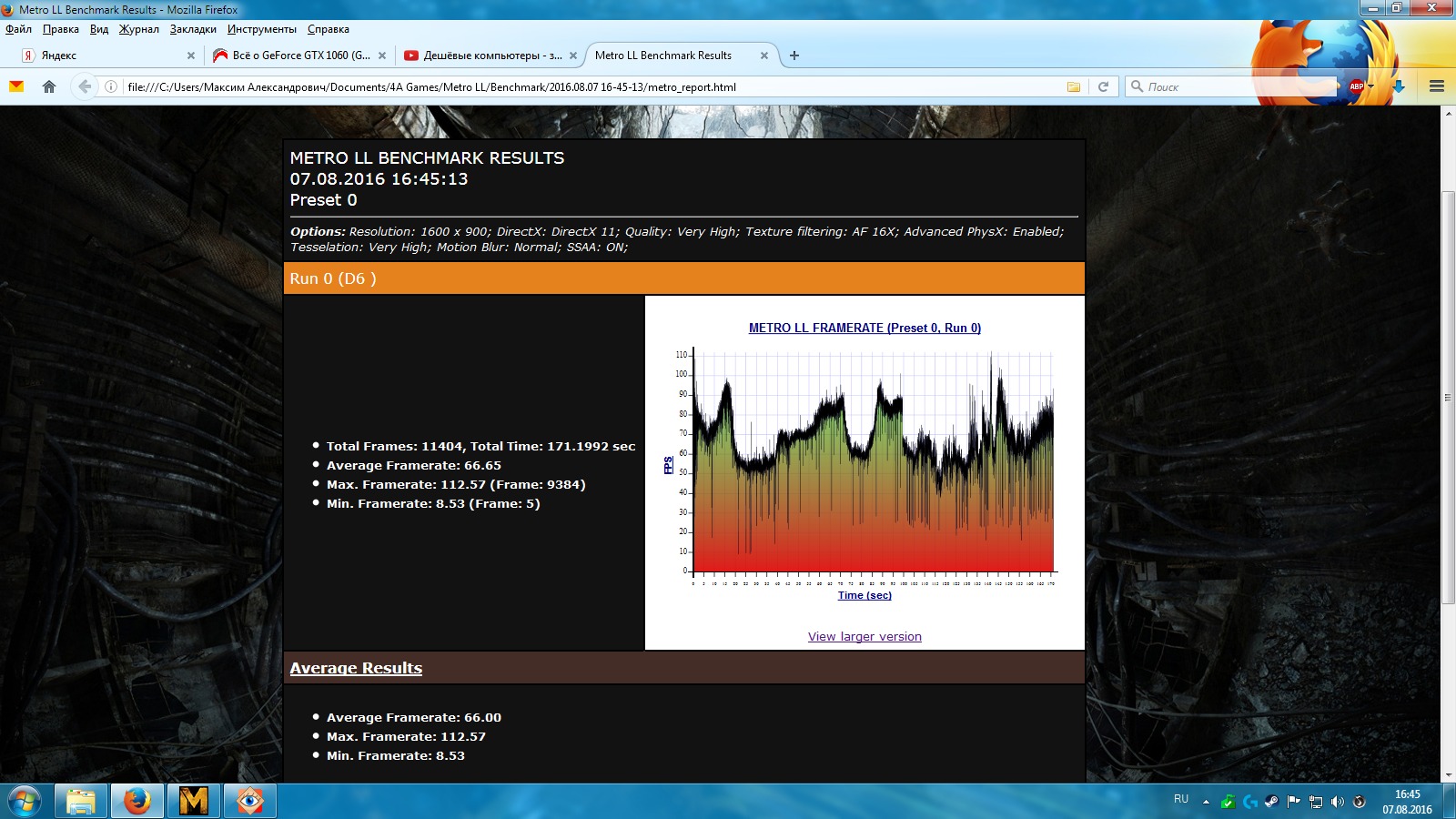
Task: Select the Total Frames: 11404 line
Action: click(x=480, y=446)
